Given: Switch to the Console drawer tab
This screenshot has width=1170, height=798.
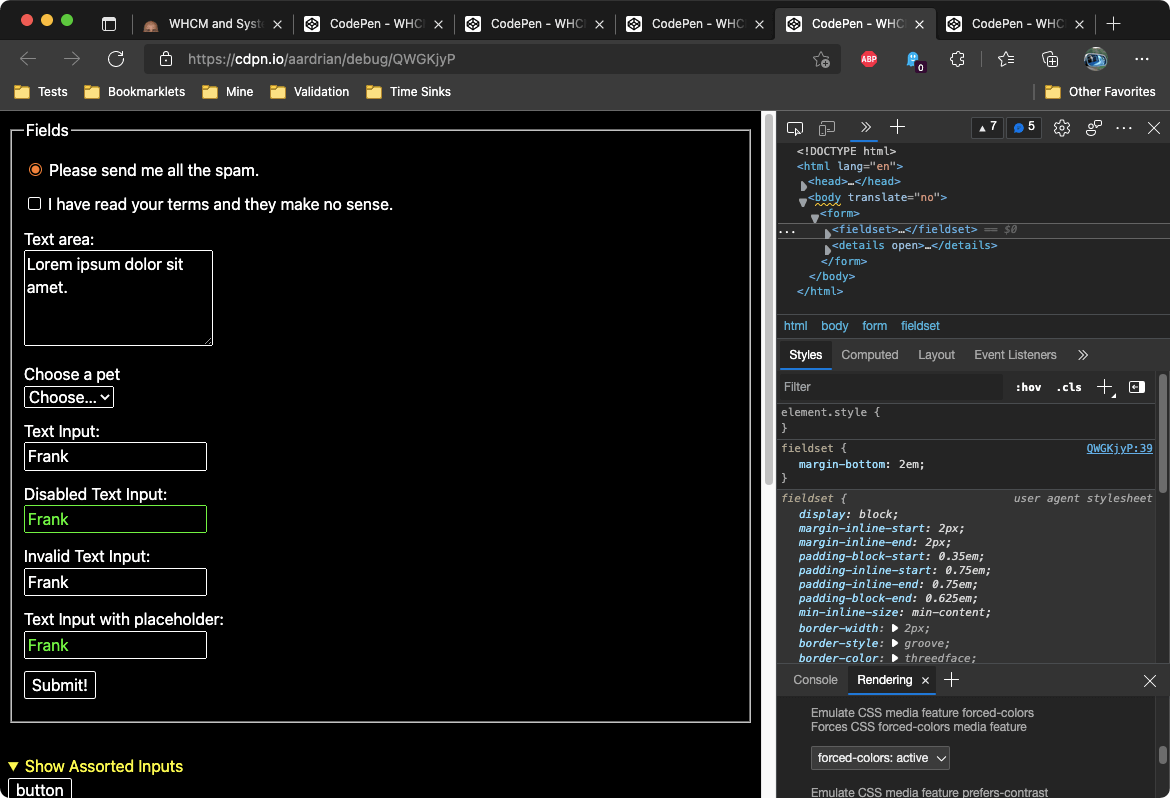Looking at the screenshot, I should pos(816,680).
